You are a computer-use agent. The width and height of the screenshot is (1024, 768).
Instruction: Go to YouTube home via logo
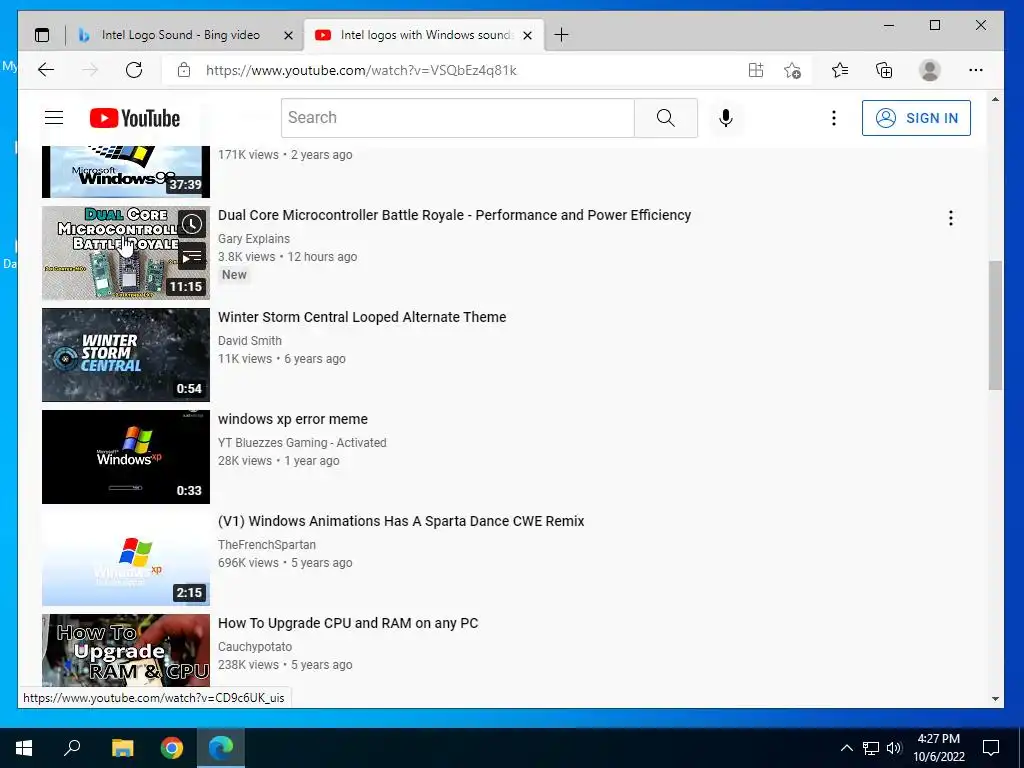[135, 118]
